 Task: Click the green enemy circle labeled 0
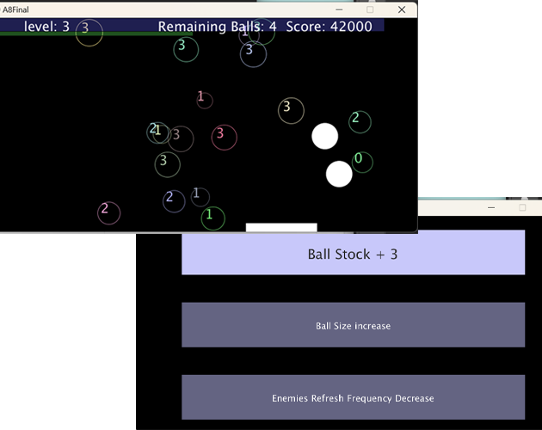[x=362, y=162]
